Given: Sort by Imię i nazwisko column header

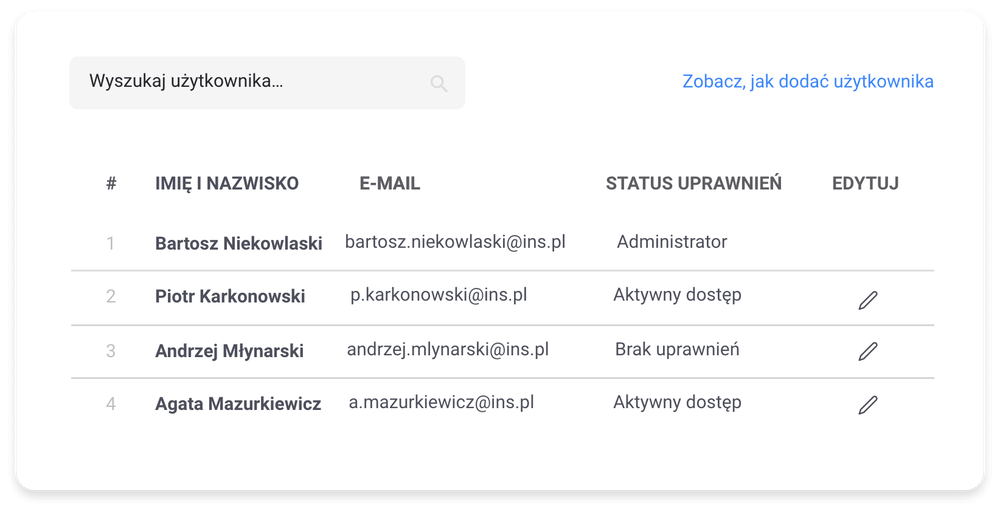Looking at the screenshot, I should pyautogui.click(x=227, y=184).
